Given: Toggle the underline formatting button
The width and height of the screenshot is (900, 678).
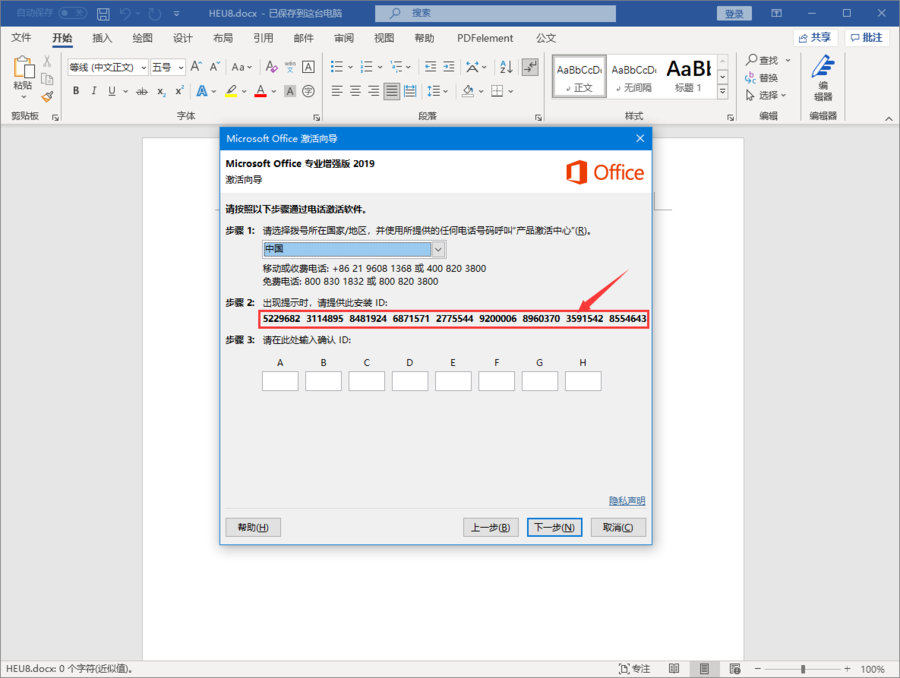Looking at the screenshot, I should click(x=112, y=91).
